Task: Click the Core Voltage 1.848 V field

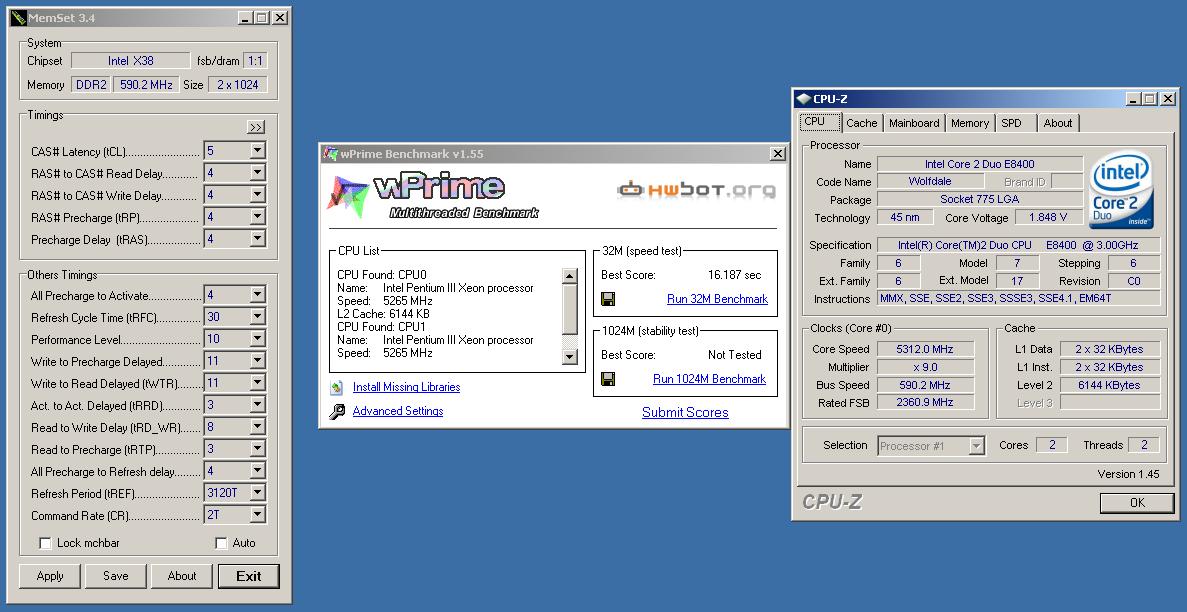Action: click(x=1048, y=217)
